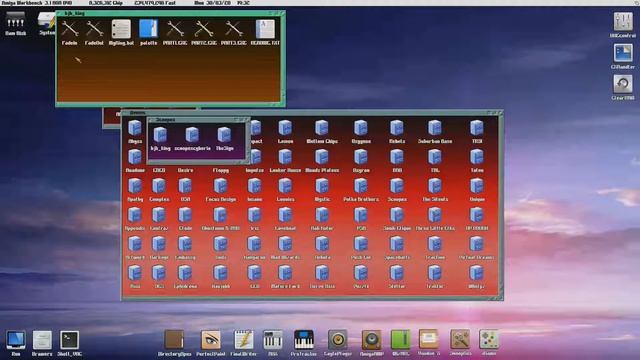Open the TRSI drawer

(477, 128)
